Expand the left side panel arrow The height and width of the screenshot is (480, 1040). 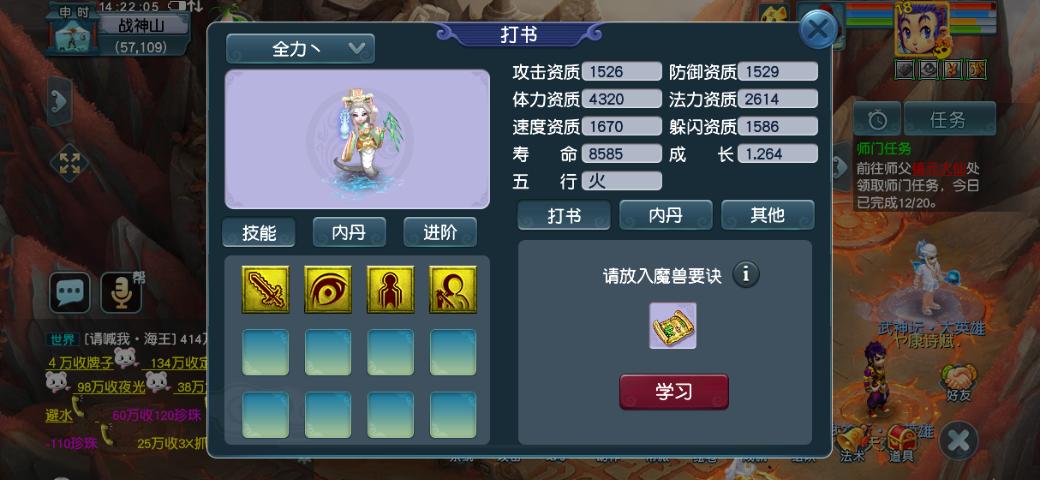[59, 101]
